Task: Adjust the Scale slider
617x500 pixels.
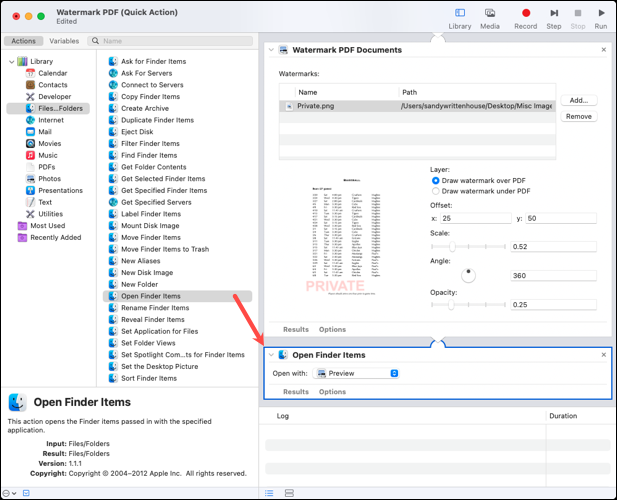Action: [x=452, y=247]
